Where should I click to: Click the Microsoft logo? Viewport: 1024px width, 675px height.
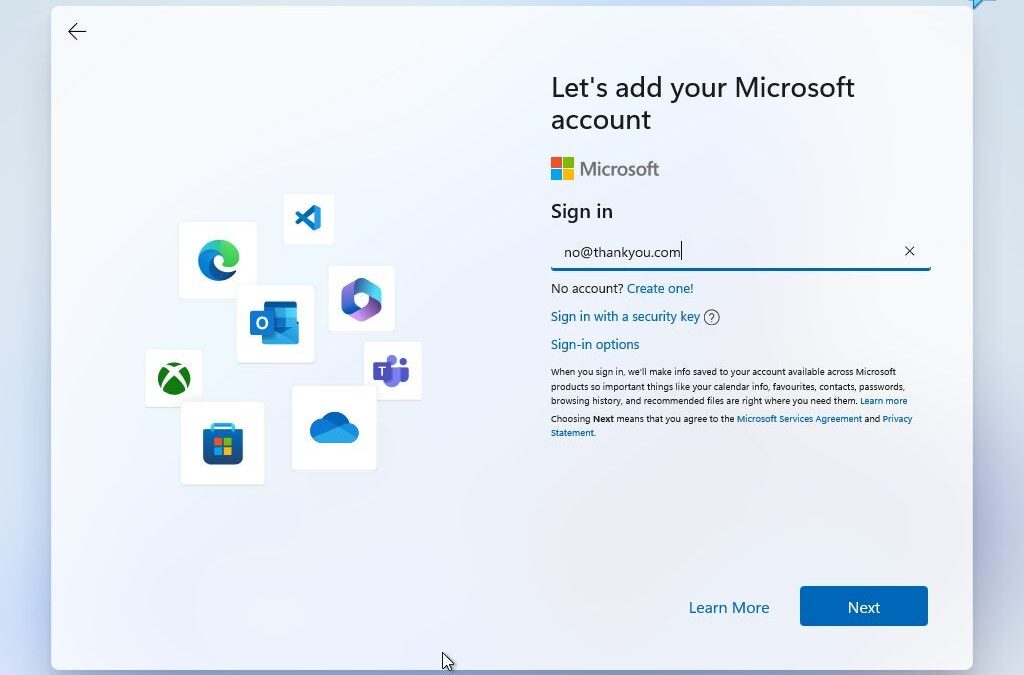click(605, 168)
